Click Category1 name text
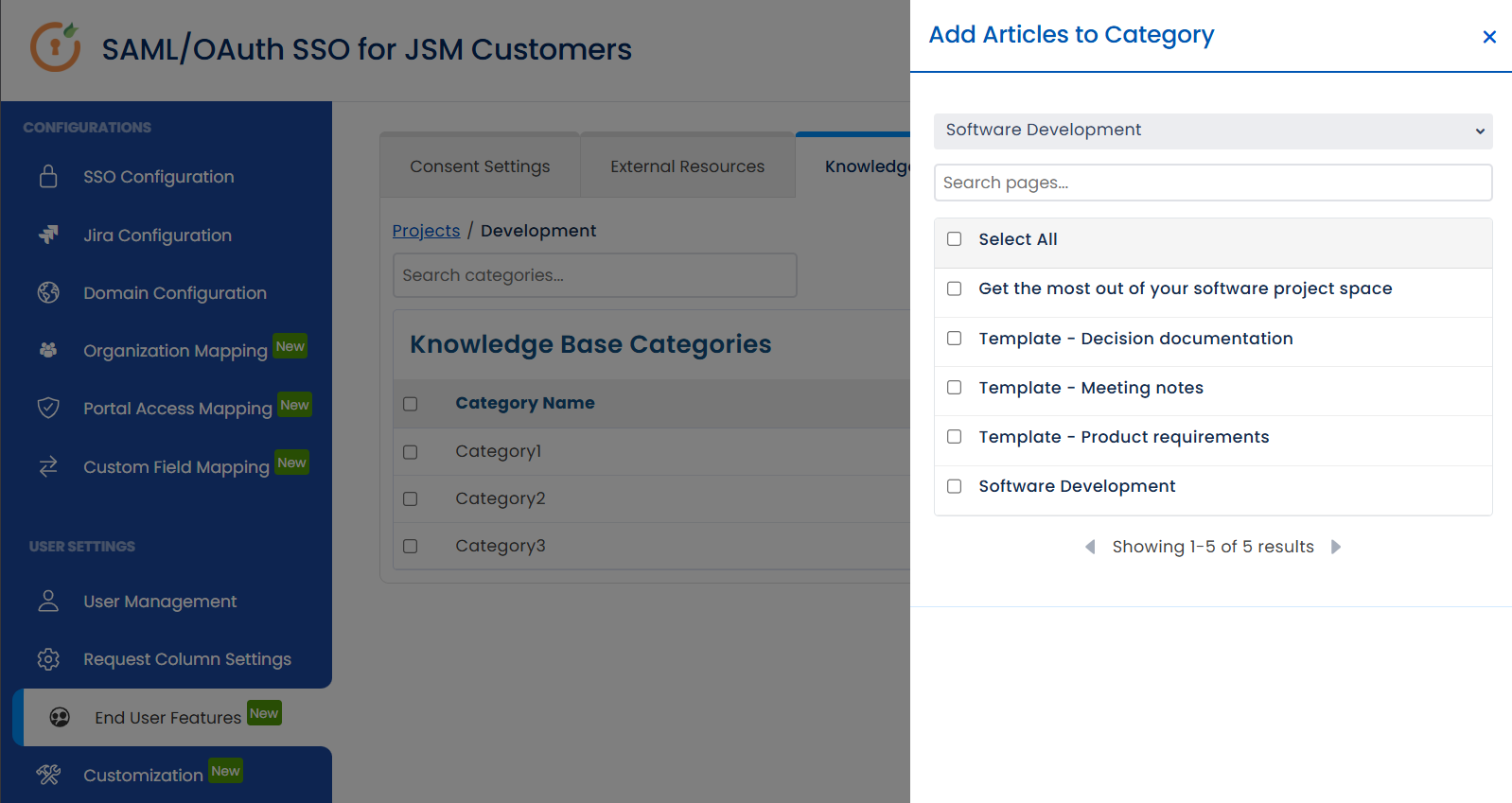 (x=499, y=451)
